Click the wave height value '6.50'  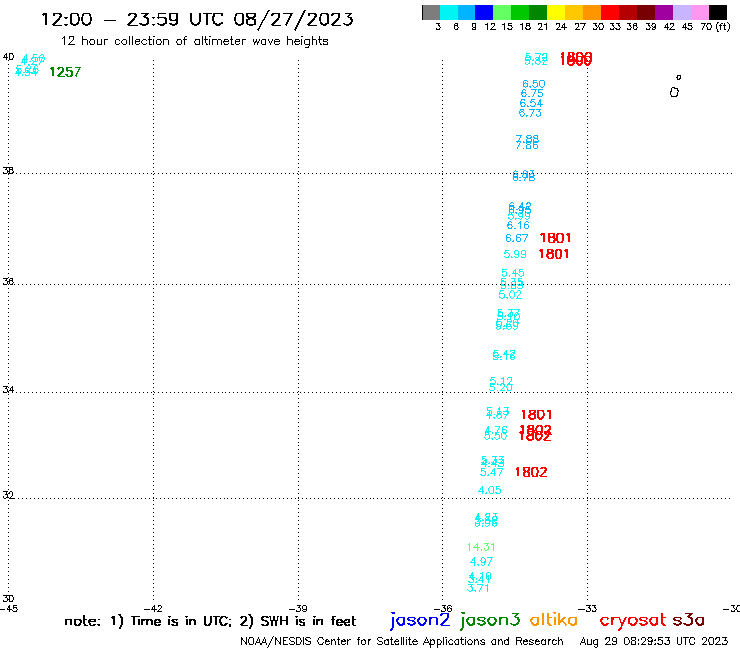tap(534, 84)
